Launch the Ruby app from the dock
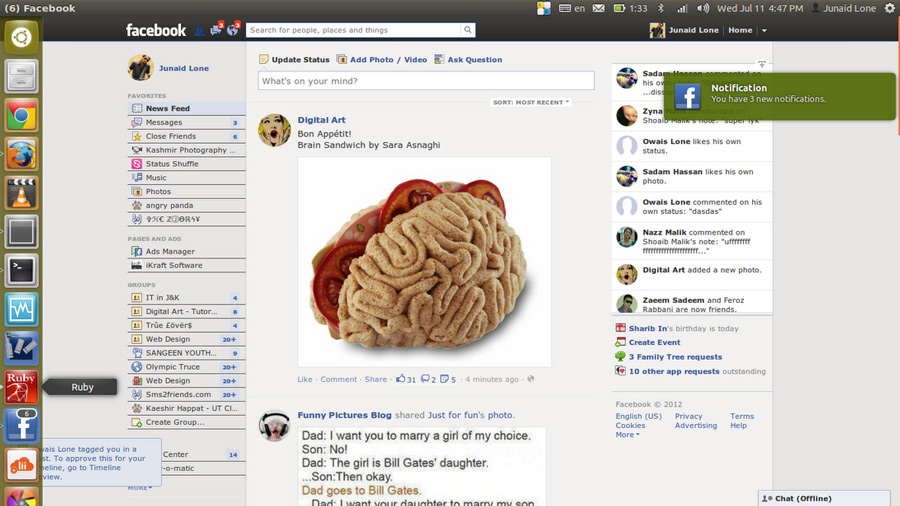The image size is (900, 506). (21, 387)
